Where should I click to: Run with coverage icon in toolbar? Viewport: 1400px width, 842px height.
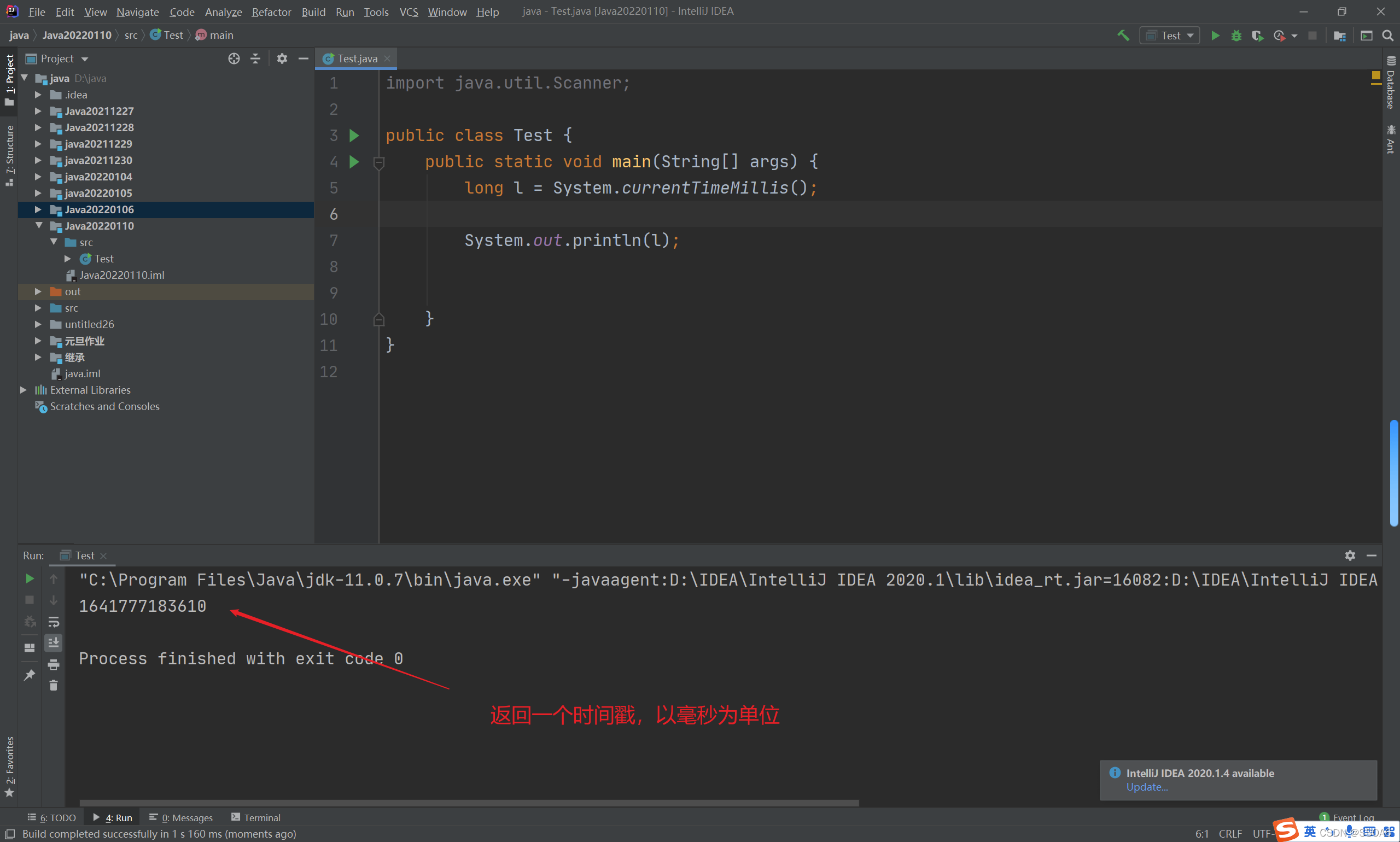pos(1258,35)
